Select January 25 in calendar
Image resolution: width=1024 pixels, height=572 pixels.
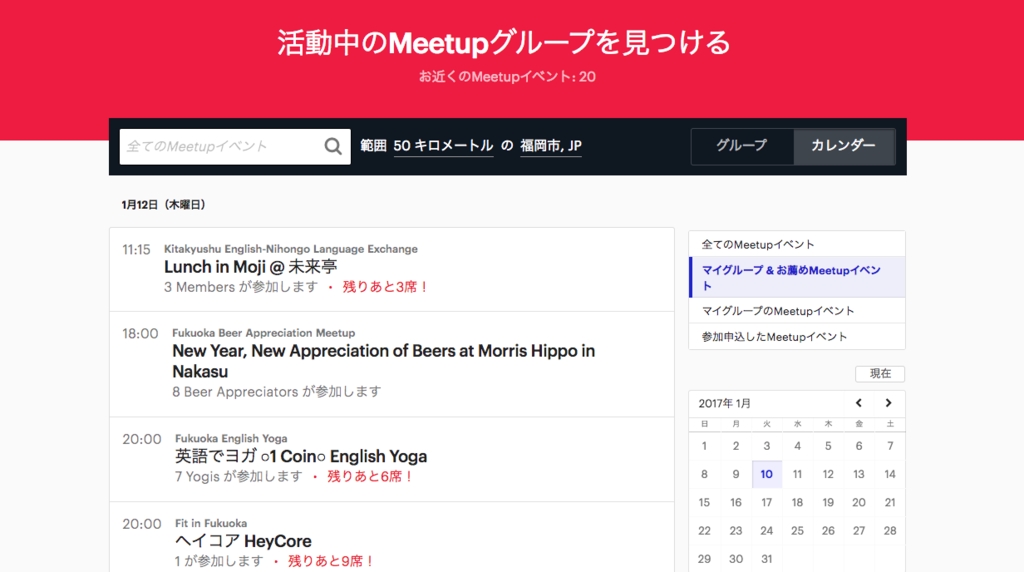797,531
